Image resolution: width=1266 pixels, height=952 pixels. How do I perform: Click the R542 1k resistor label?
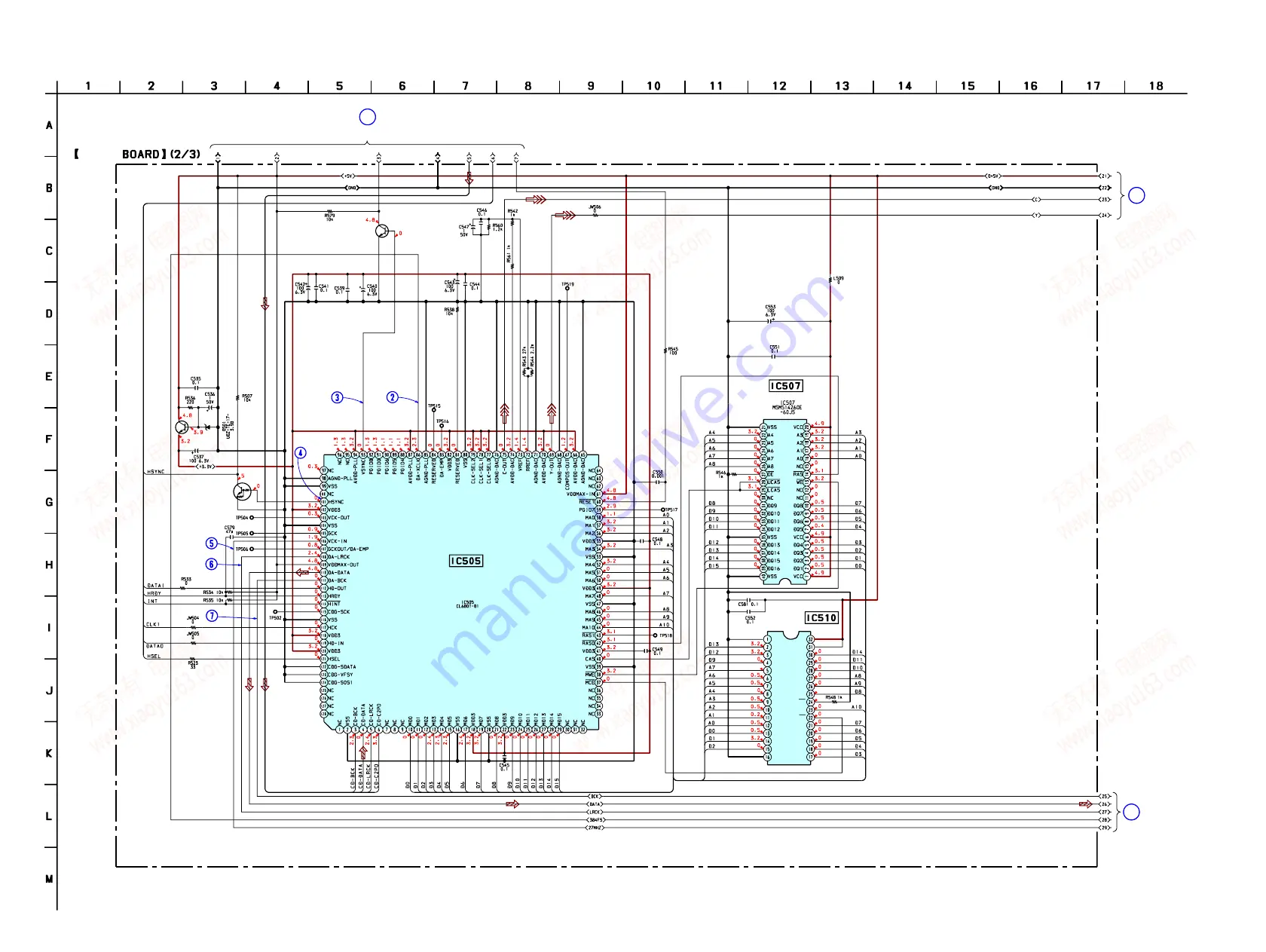(512, 213)
